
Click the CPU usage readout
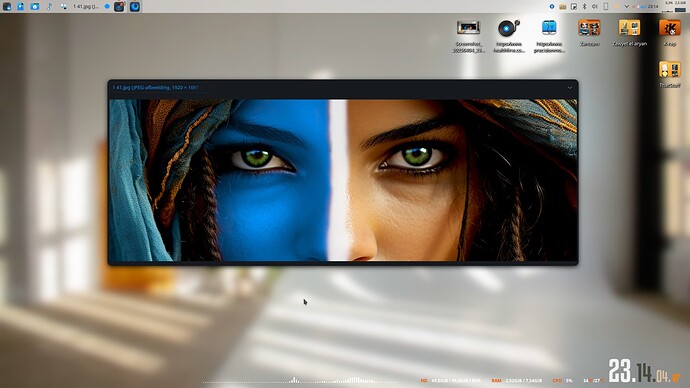tap(562, 381)
